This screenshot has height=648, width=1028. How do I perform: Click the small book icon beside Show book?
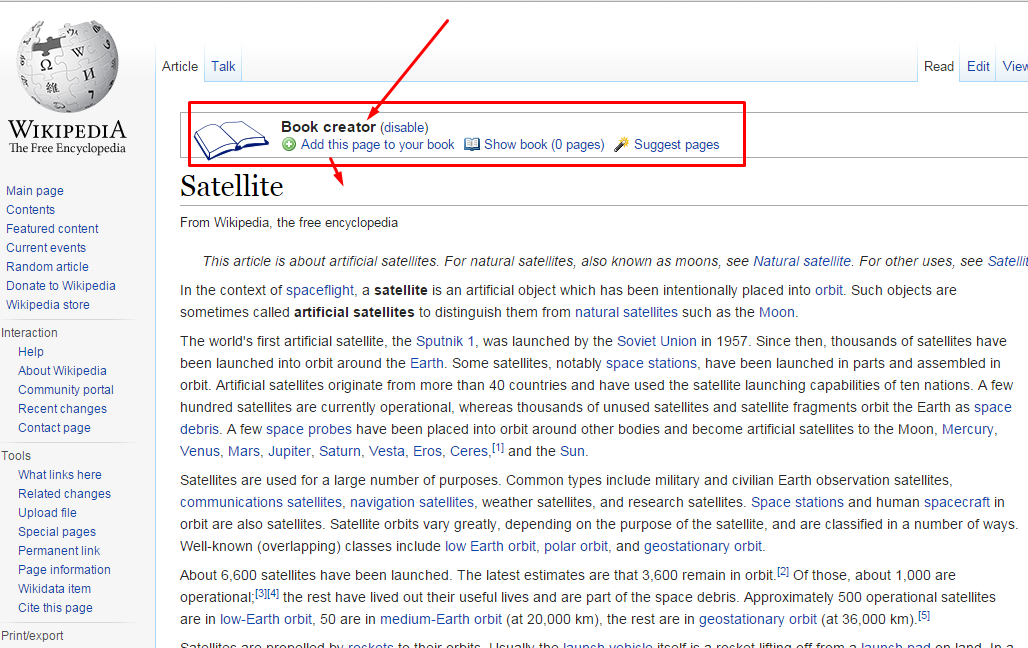pos(471,144)
